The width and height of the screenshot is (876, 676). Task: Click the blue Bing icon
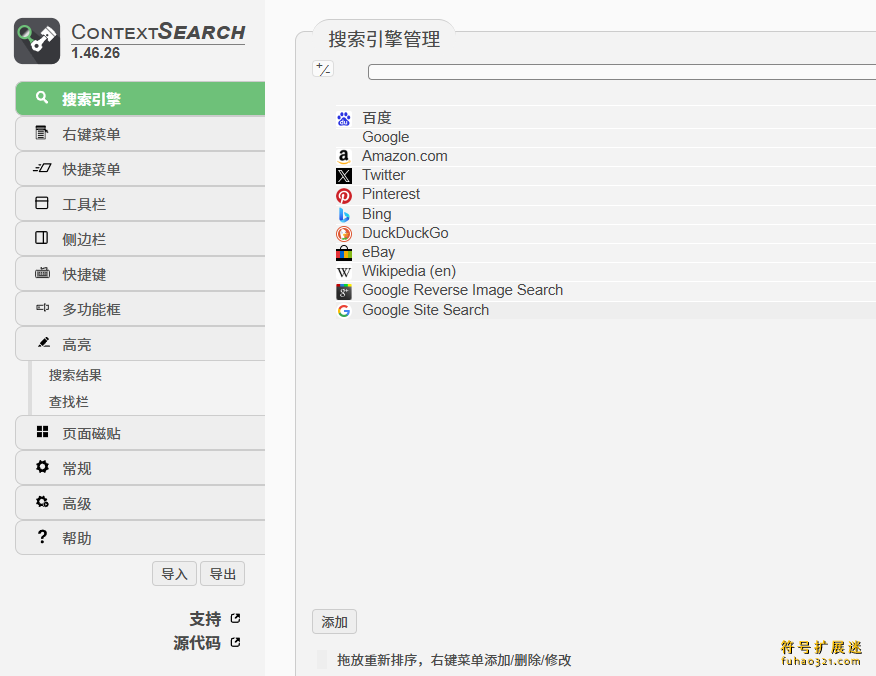click(344, 215)
